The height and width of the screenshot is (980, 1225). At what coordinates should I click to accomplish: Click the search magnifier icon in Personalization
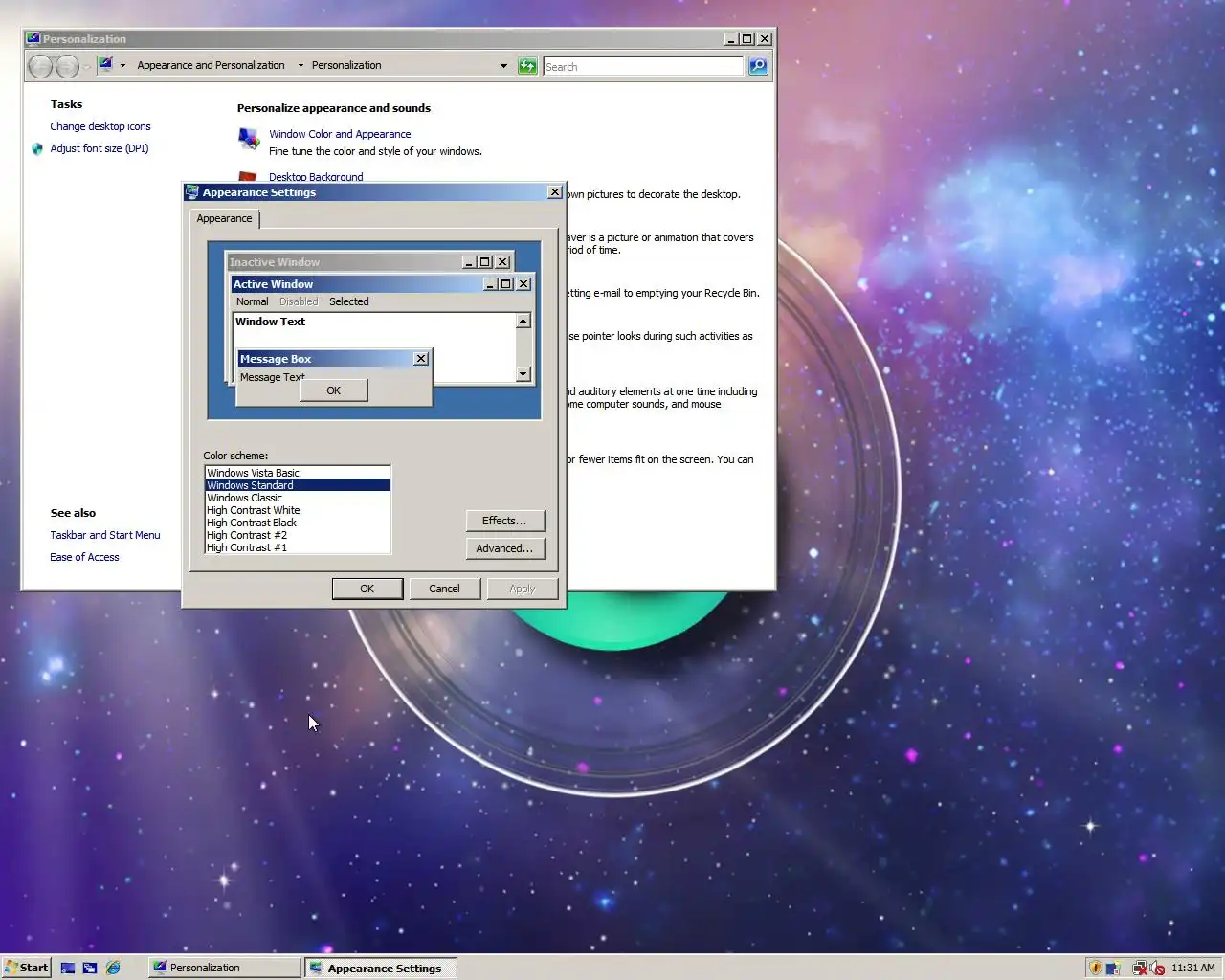758,66
